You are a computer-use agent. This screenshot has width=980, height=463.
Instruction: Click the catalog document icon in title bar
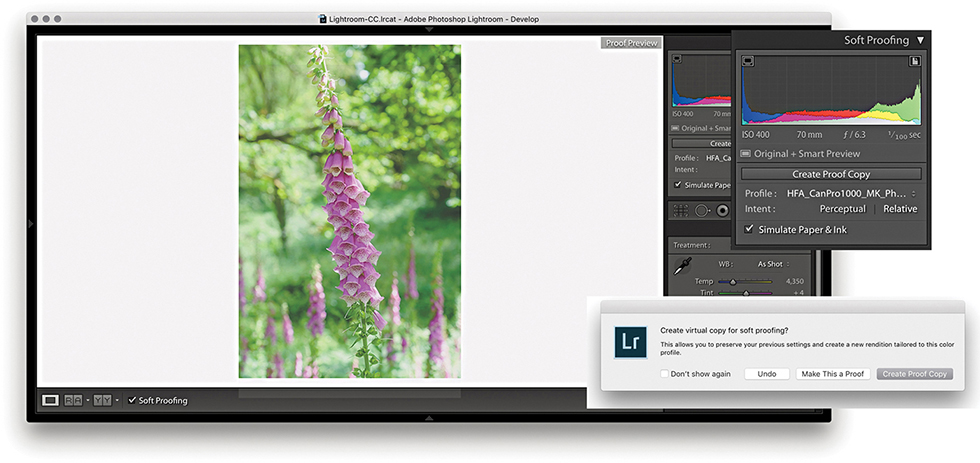322,19
